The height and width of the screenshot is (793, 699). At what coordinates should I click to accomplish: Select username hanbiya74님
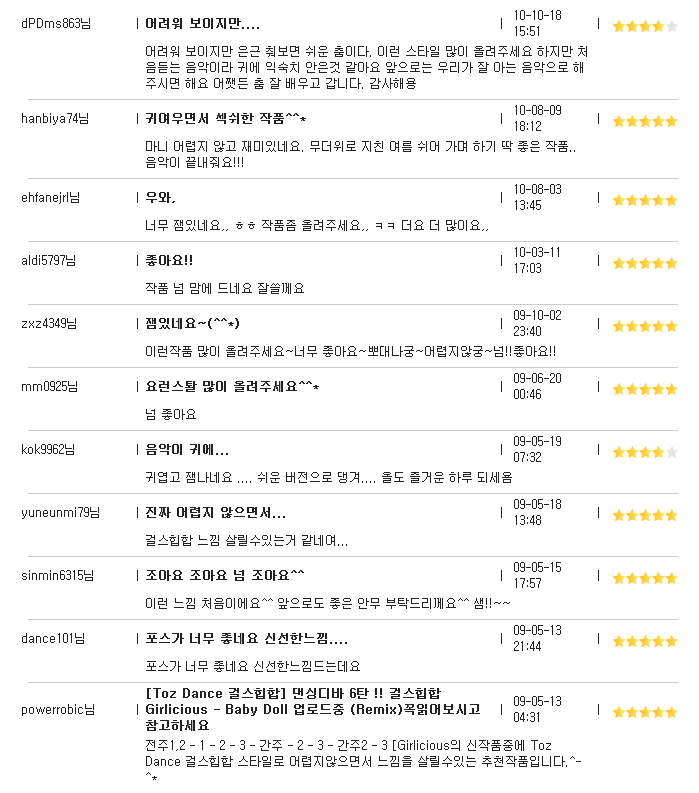(x=55, y=119)
